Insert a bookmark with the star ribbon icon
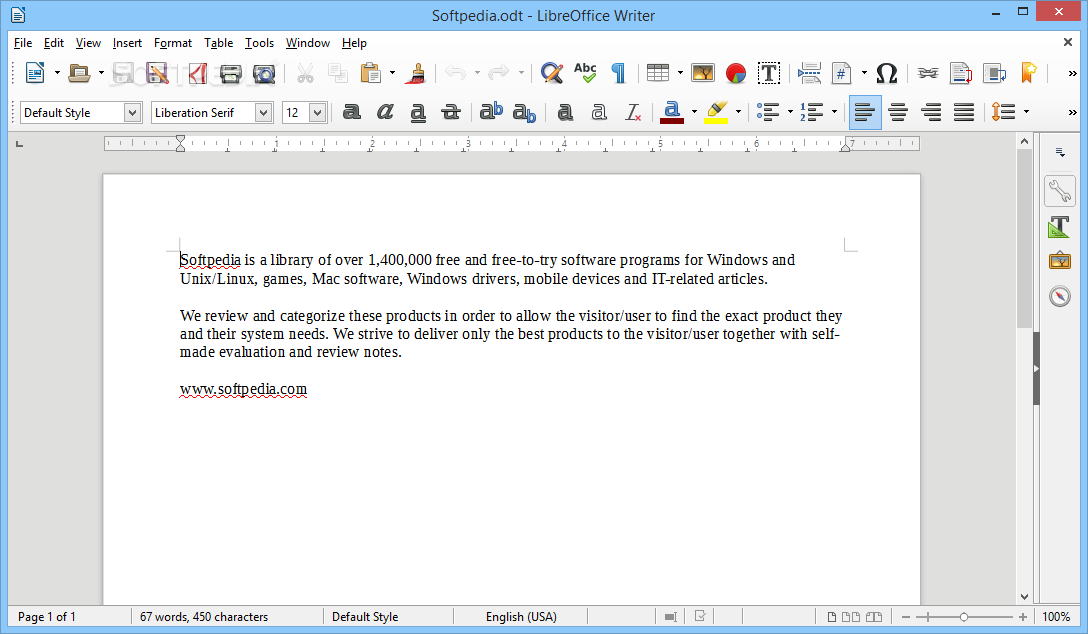Image resolution: width=1088 pixels, height=634 pixels. (1028, 73)
